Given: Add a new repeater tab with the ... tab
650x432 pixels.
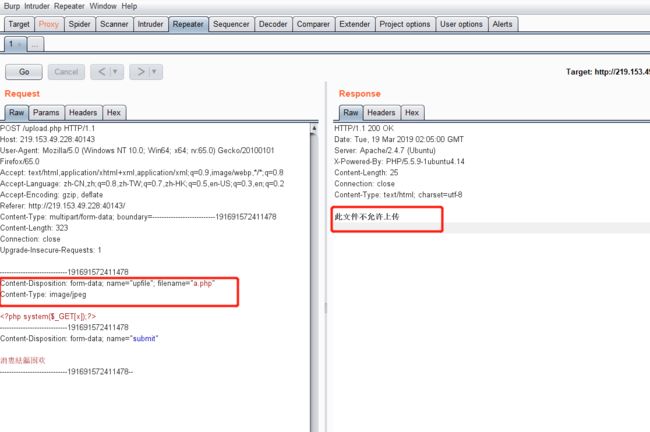Looking at the screenshot, I should tap(35, 44).
